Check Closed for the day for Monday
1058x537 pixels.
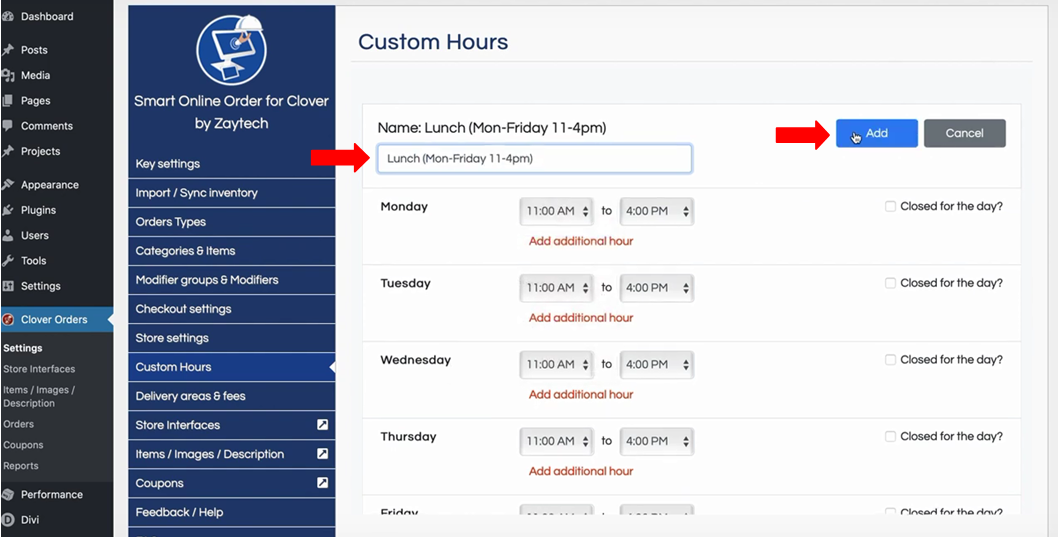[890, 206]
